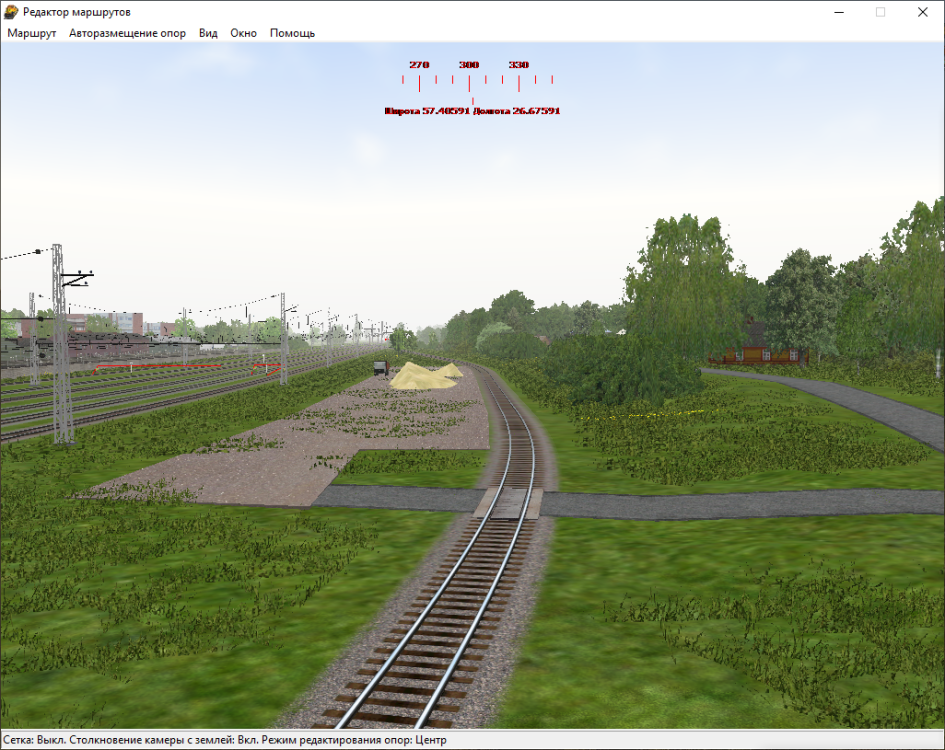Open the Окно menu

point(243,33)
